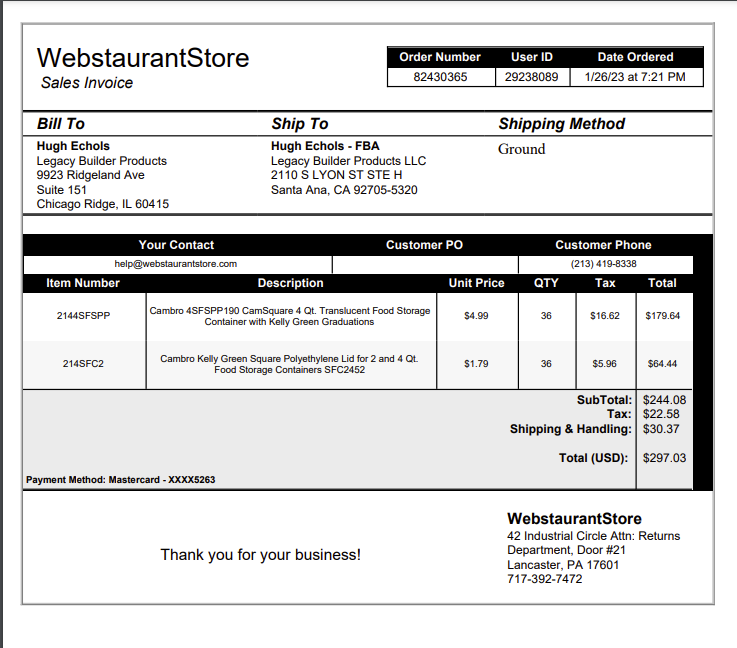737x648 pixels.
Task: Click Legacy Builder Products LLC
Action: (348, 161)
